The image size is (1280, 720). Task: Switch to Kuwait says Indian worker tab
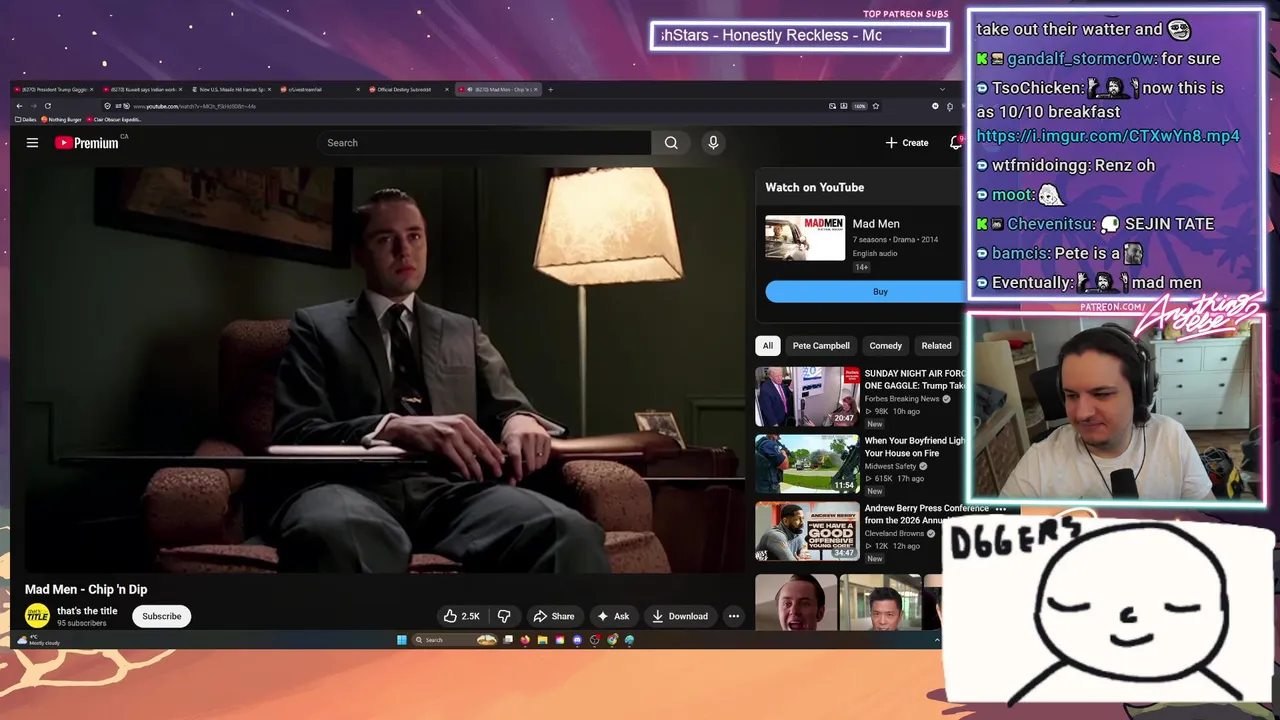click(x=143, y=89)
